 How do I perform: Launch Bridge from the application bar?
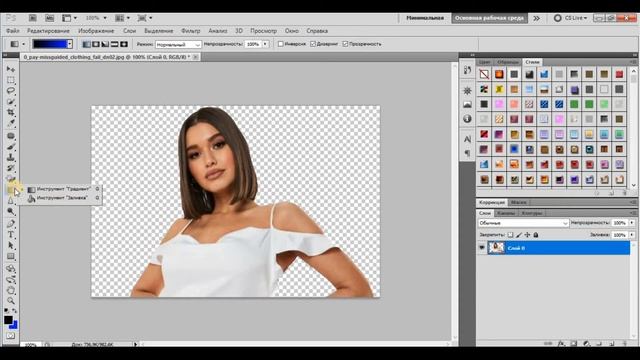(33, 18)
